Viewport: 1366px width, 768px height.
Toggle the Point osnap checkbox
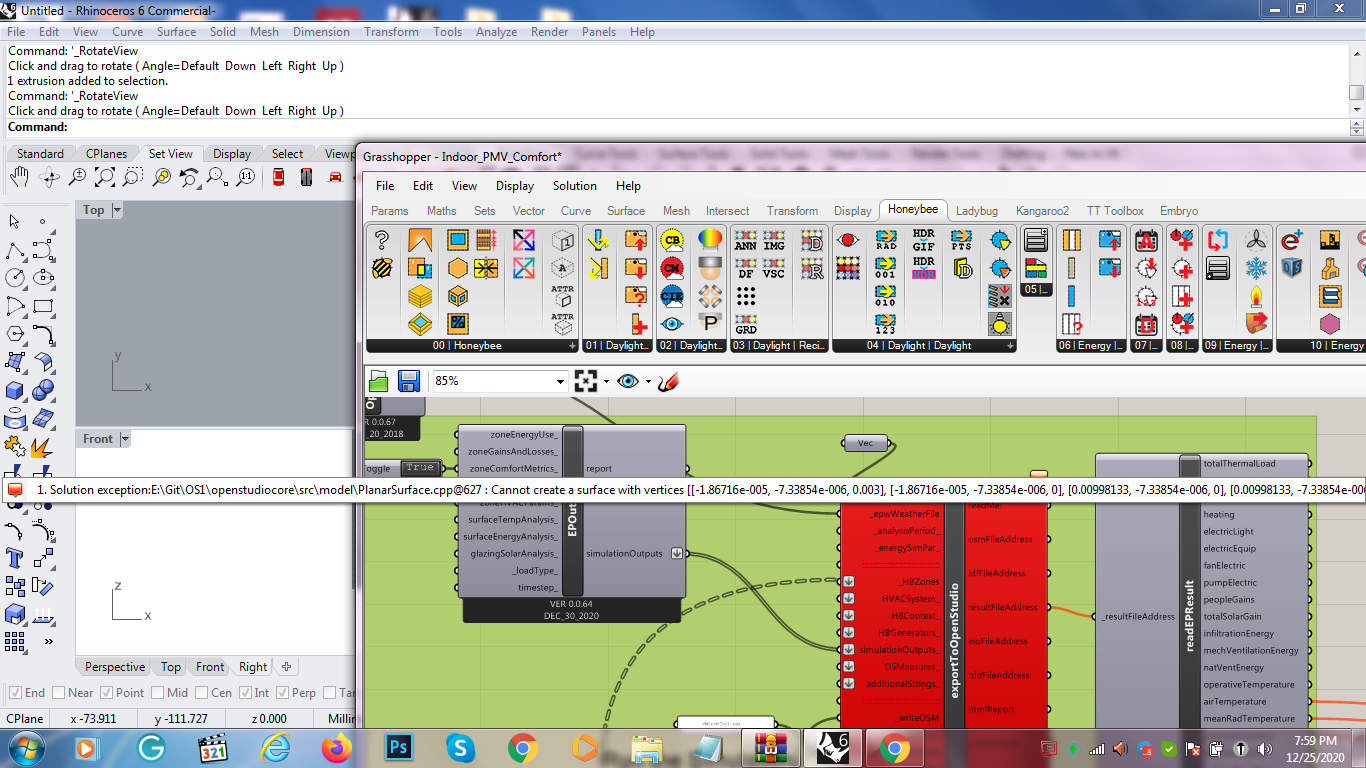(105, 692)
